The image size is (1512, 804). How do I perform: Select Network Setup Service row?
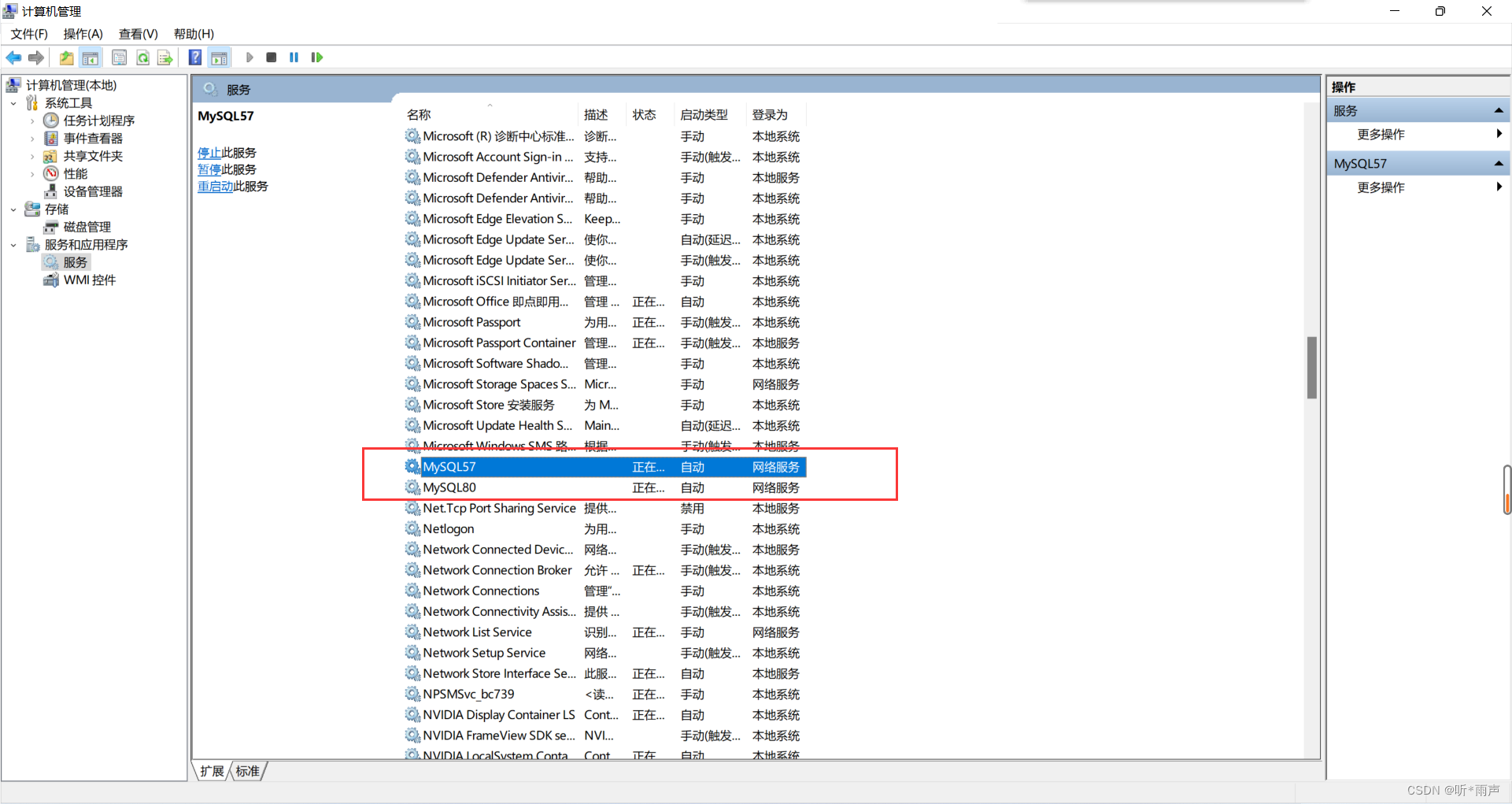[x=604, y=653]
